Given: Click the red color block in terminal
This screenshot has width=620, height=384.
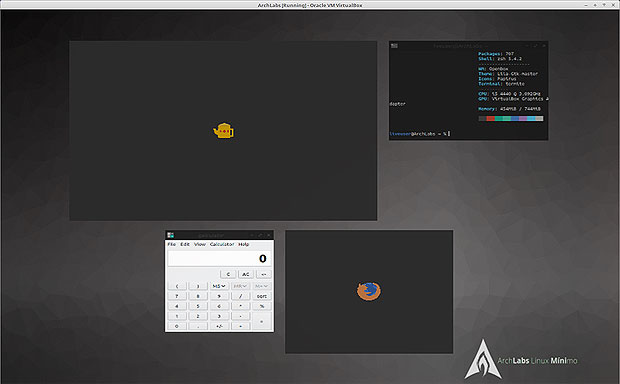Looking at the screenshot, I should tap(491, 119).
